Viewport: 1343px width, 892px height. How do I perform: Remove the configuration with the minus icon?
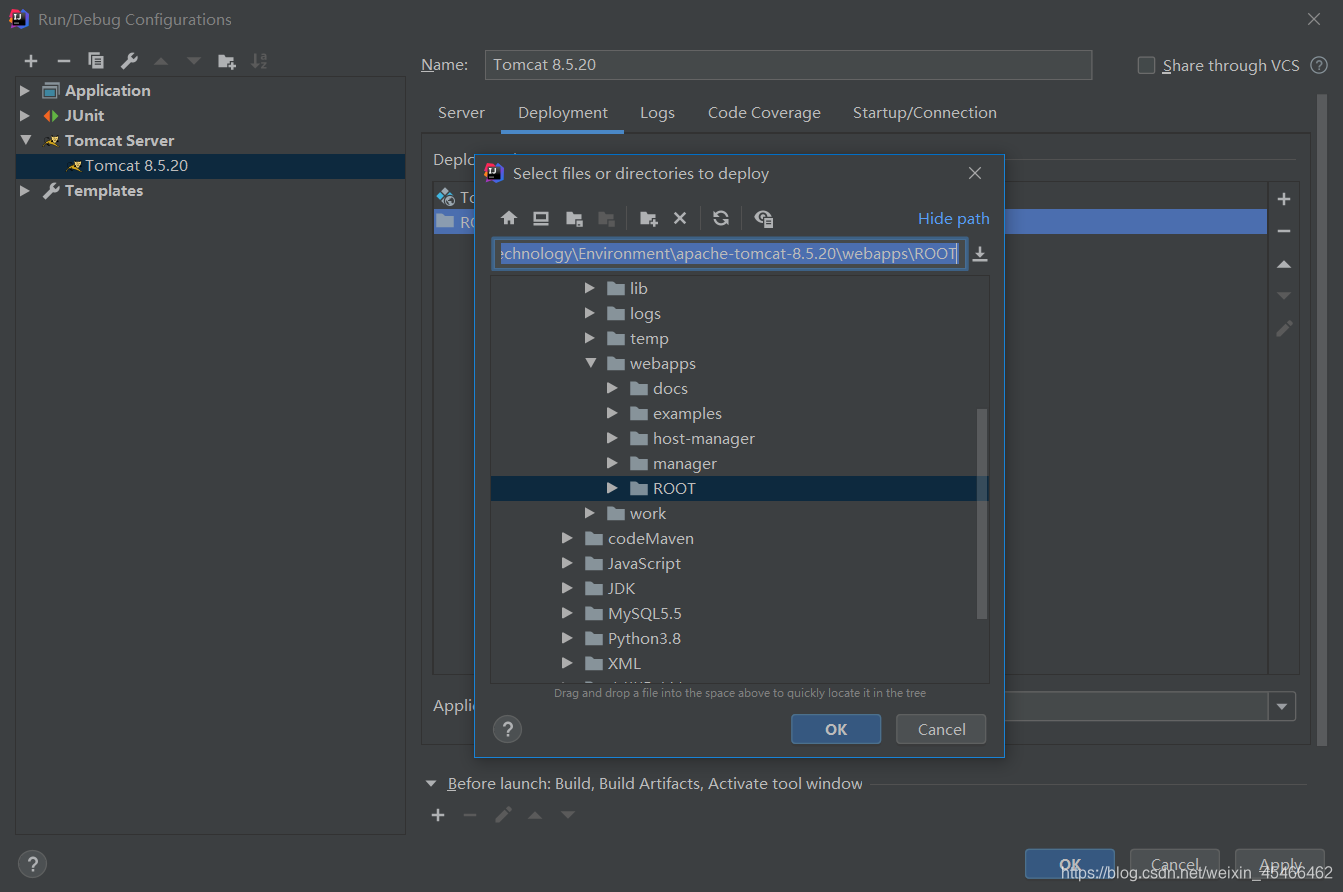[x=63, y=61]
